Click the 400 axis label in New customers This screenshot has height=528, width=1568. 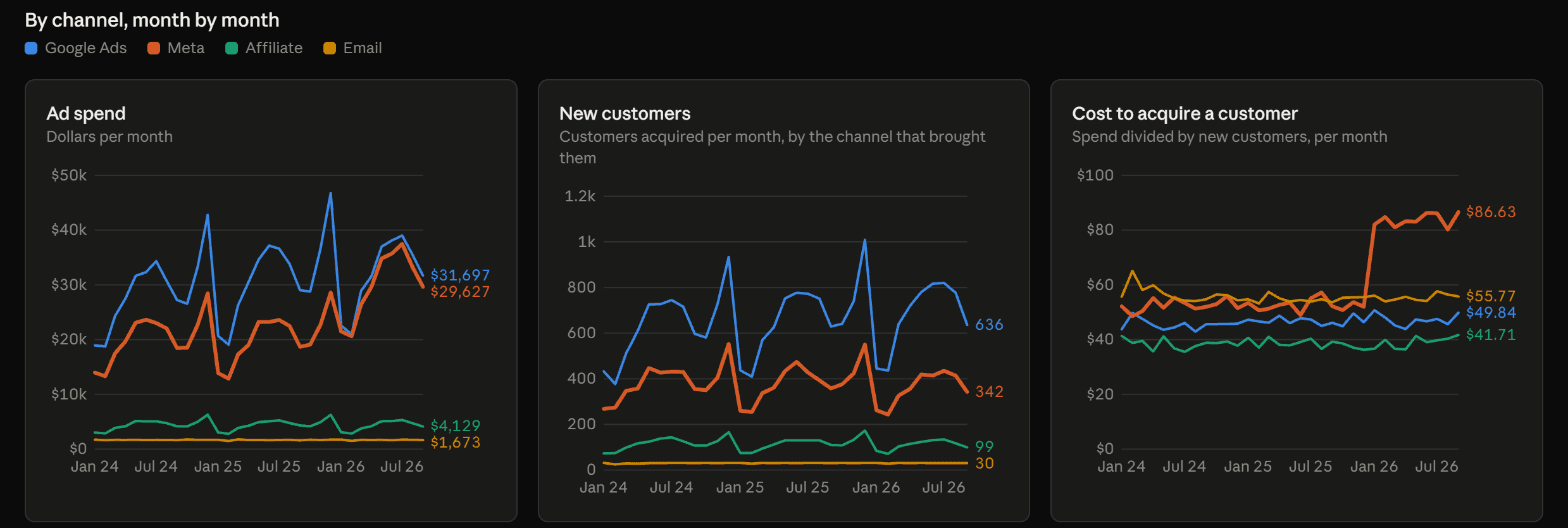[583, 378]
